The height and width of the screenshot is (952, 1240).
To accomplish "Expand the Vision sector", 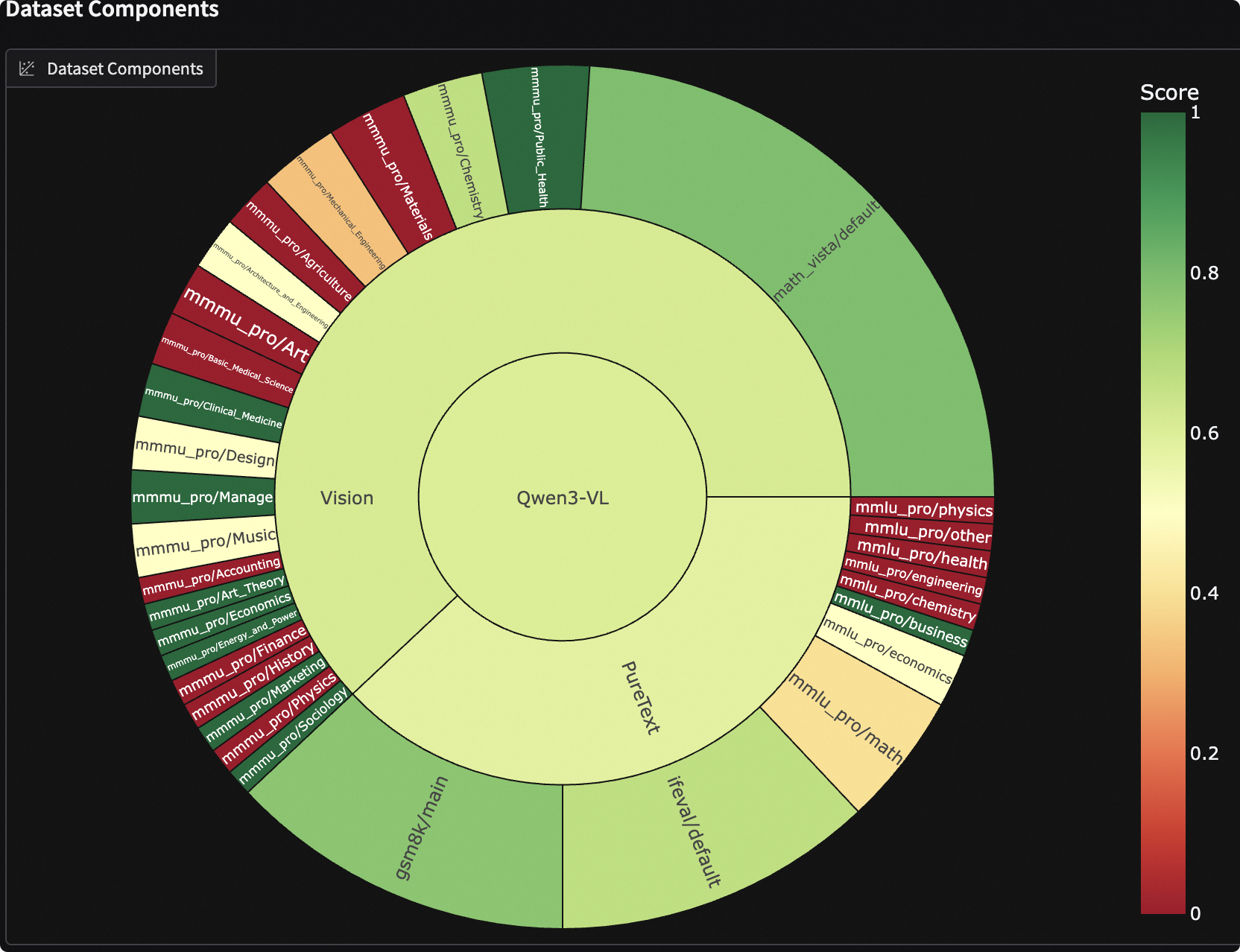I will click(x=347, y=498).
